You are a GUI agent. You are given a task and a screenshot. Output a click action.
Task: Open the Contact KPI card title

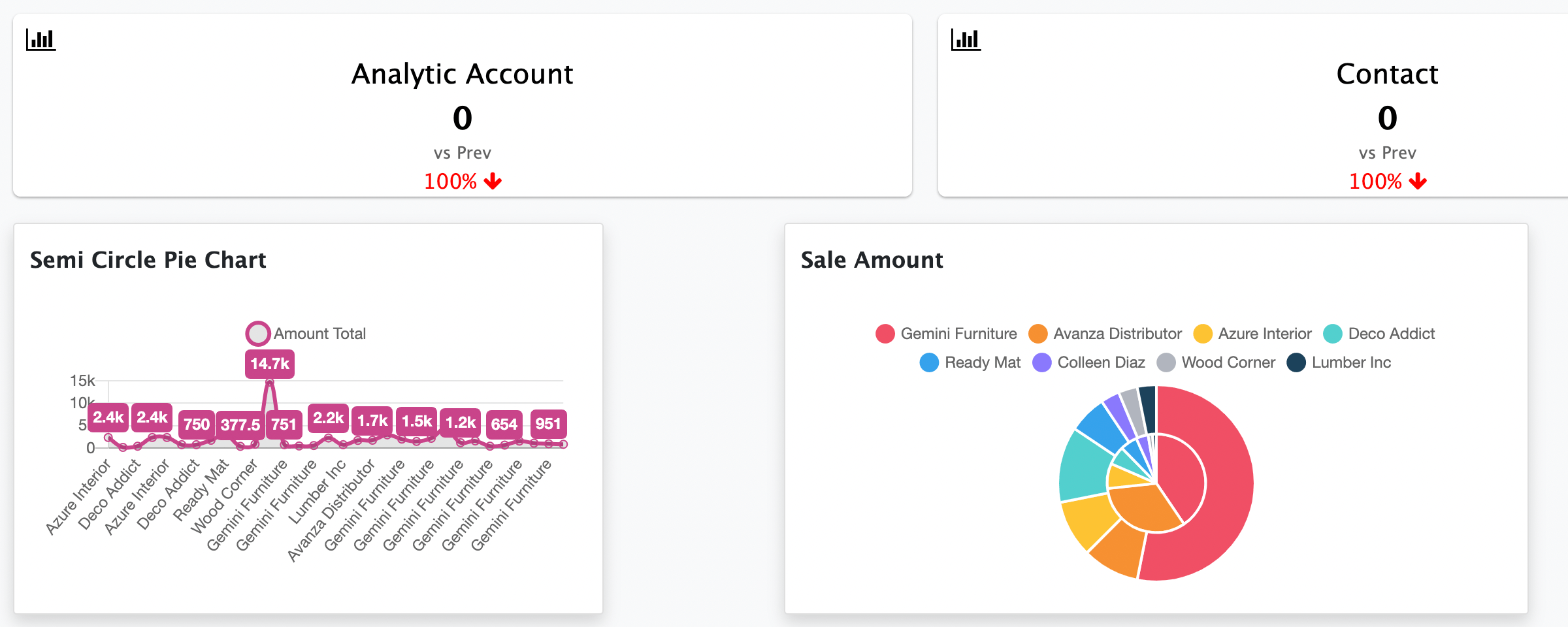coord(1387,74)
